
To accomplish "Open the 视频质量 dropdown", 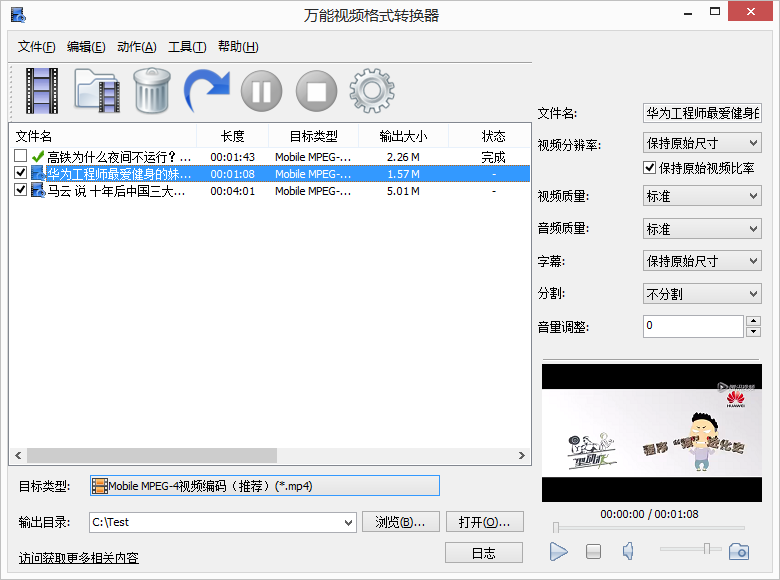I will (x=702, y=196).
